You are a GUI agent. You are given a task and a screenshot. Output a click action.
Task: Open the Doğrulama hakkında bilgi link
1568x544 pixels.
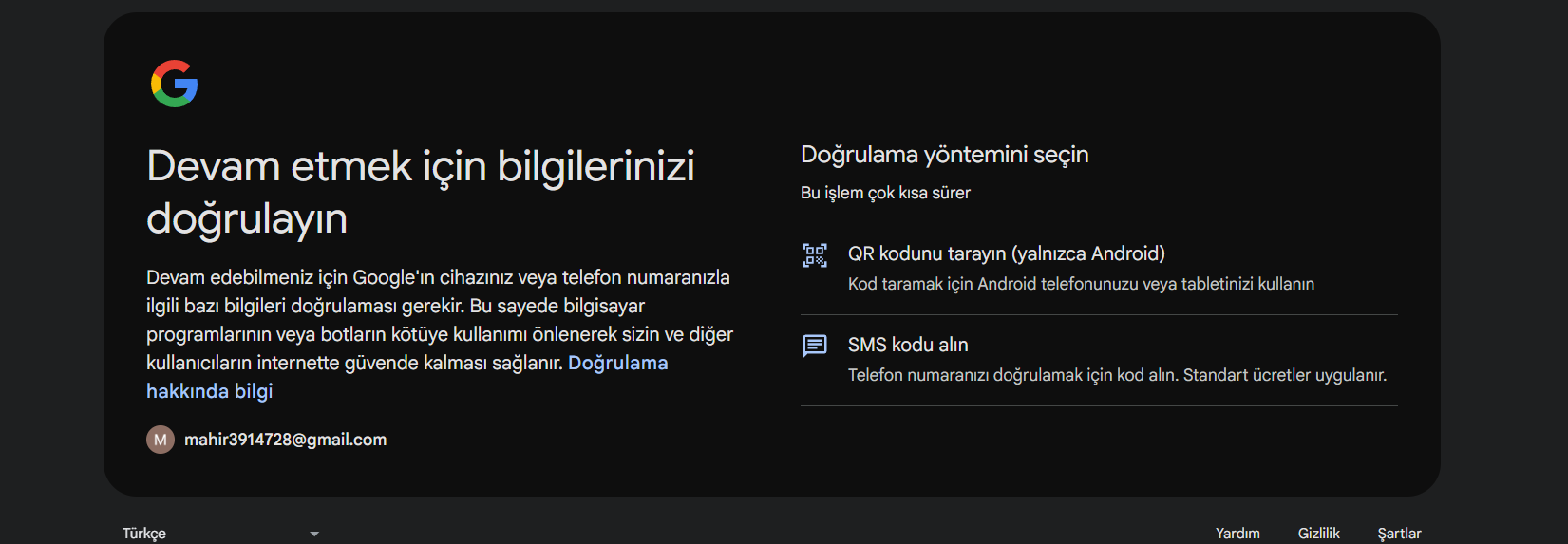[406, 377]
